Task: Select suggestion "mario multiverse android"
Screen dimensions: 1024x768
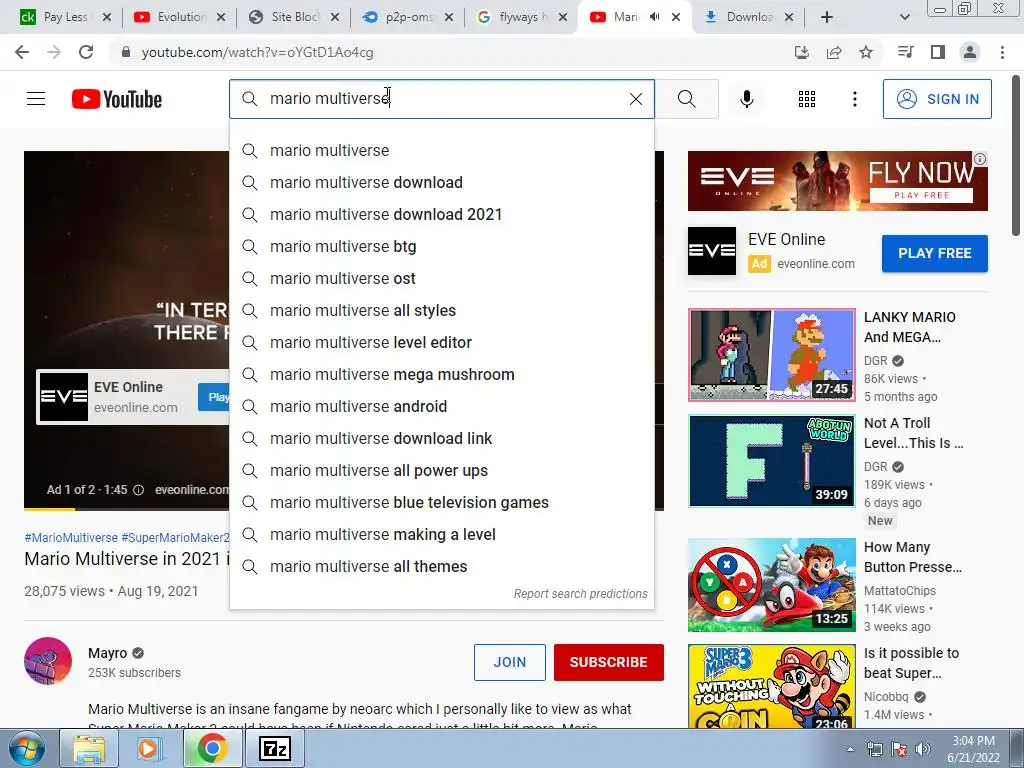Action: click(441, 406)
